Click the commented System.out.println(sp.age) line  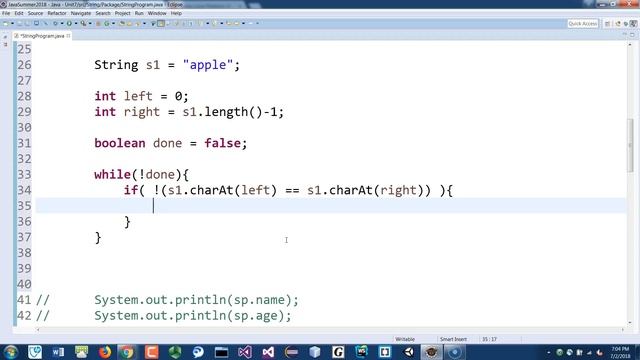[193, 316]
